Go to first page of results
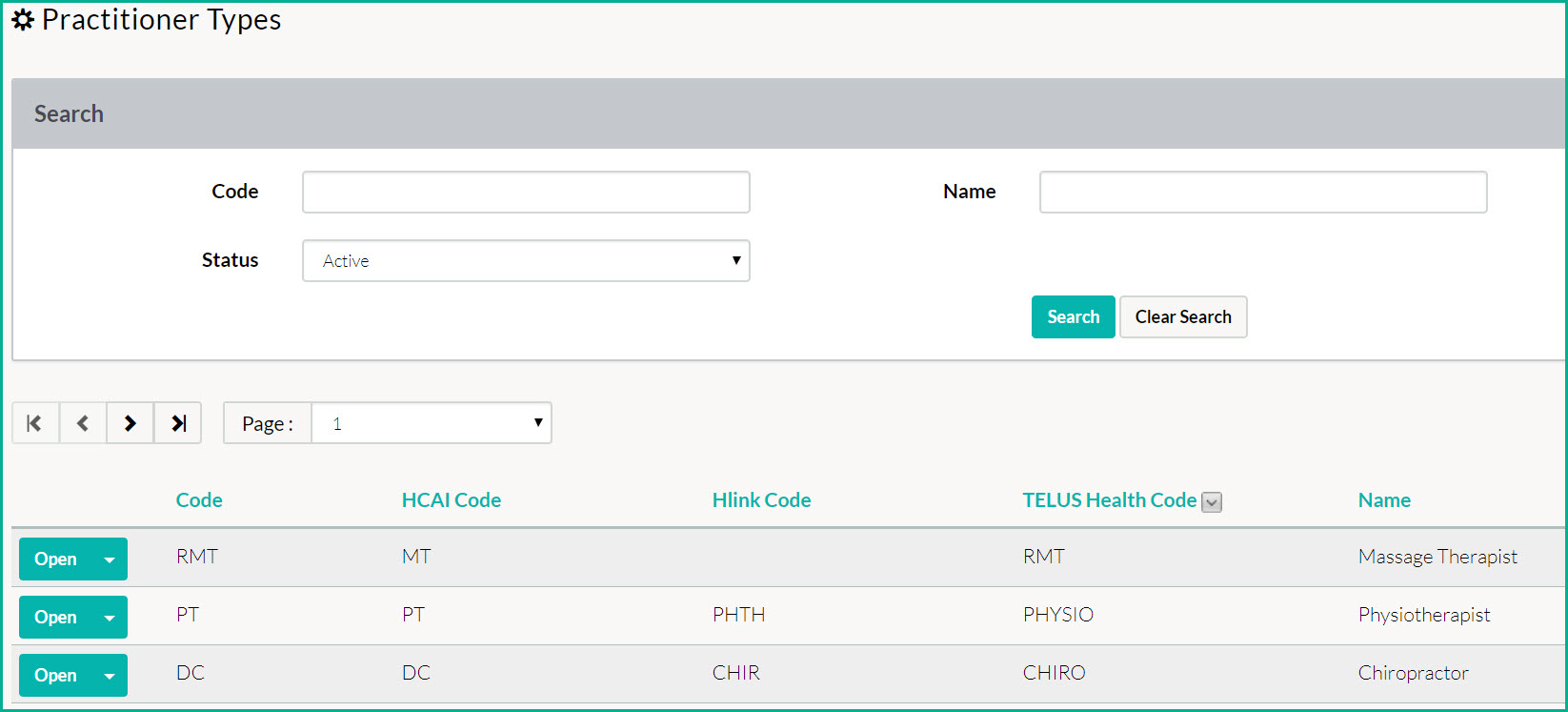Image resolution: width=1568 pixels, height=712 pixels. 35,423
